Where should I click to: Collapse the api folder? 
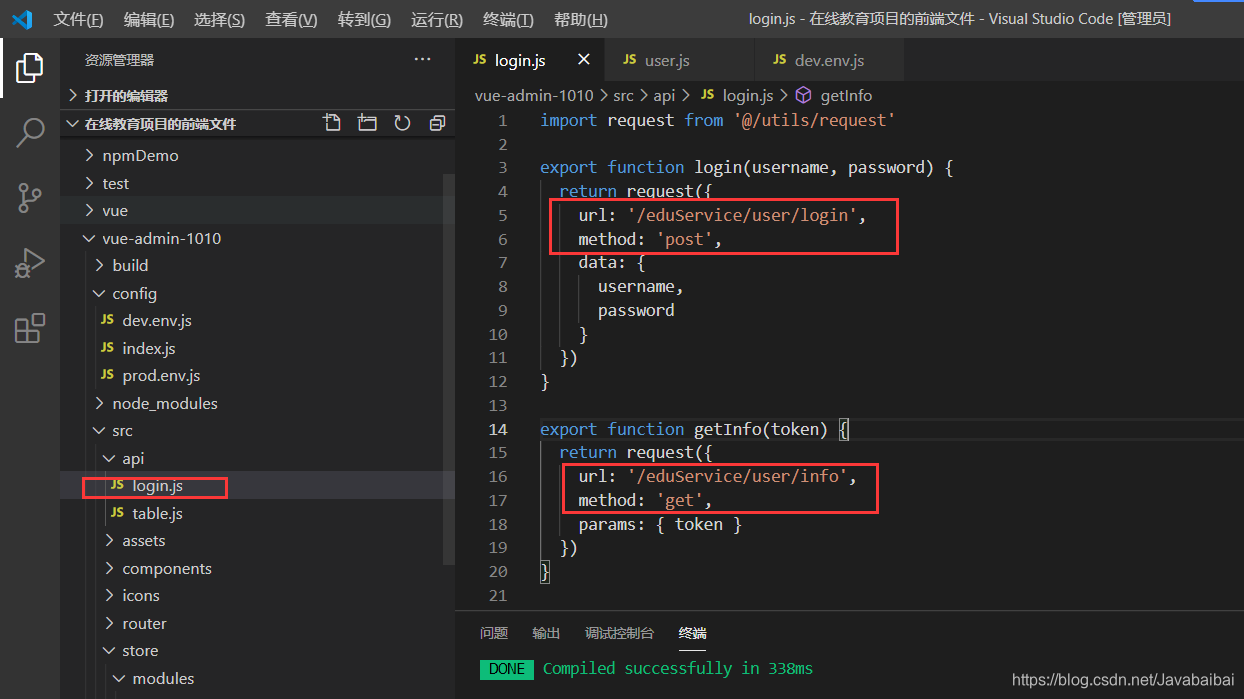[109, 458]
